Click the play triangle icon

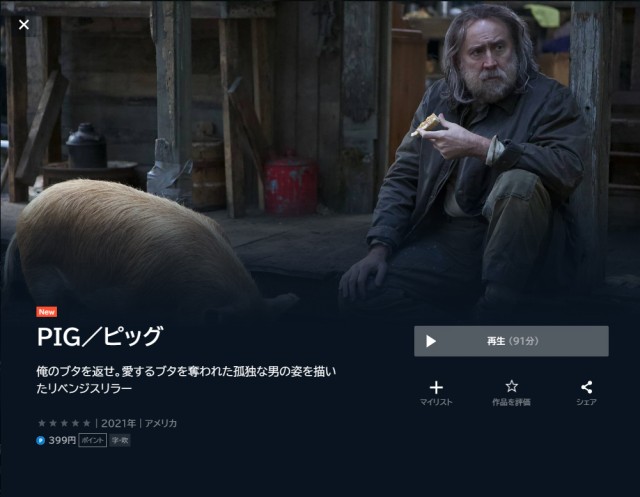pyautogui.click(x=431, y=341)
